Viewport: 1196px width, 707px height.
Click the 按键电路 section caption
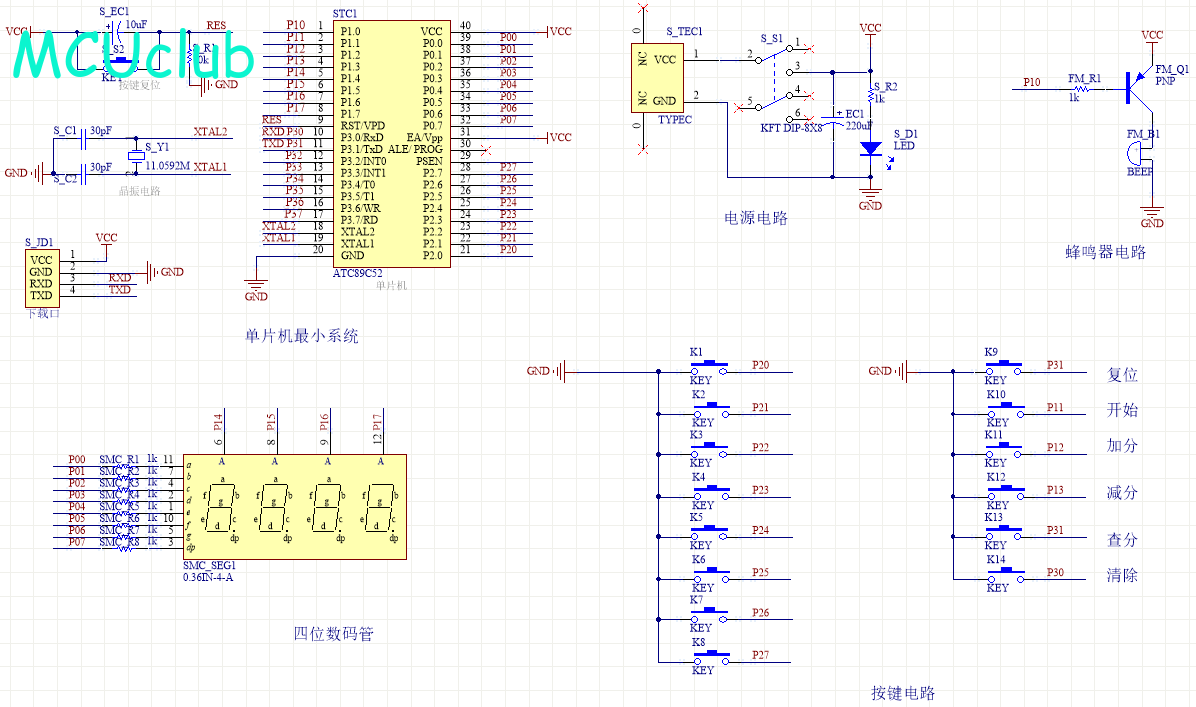point(902,693)
